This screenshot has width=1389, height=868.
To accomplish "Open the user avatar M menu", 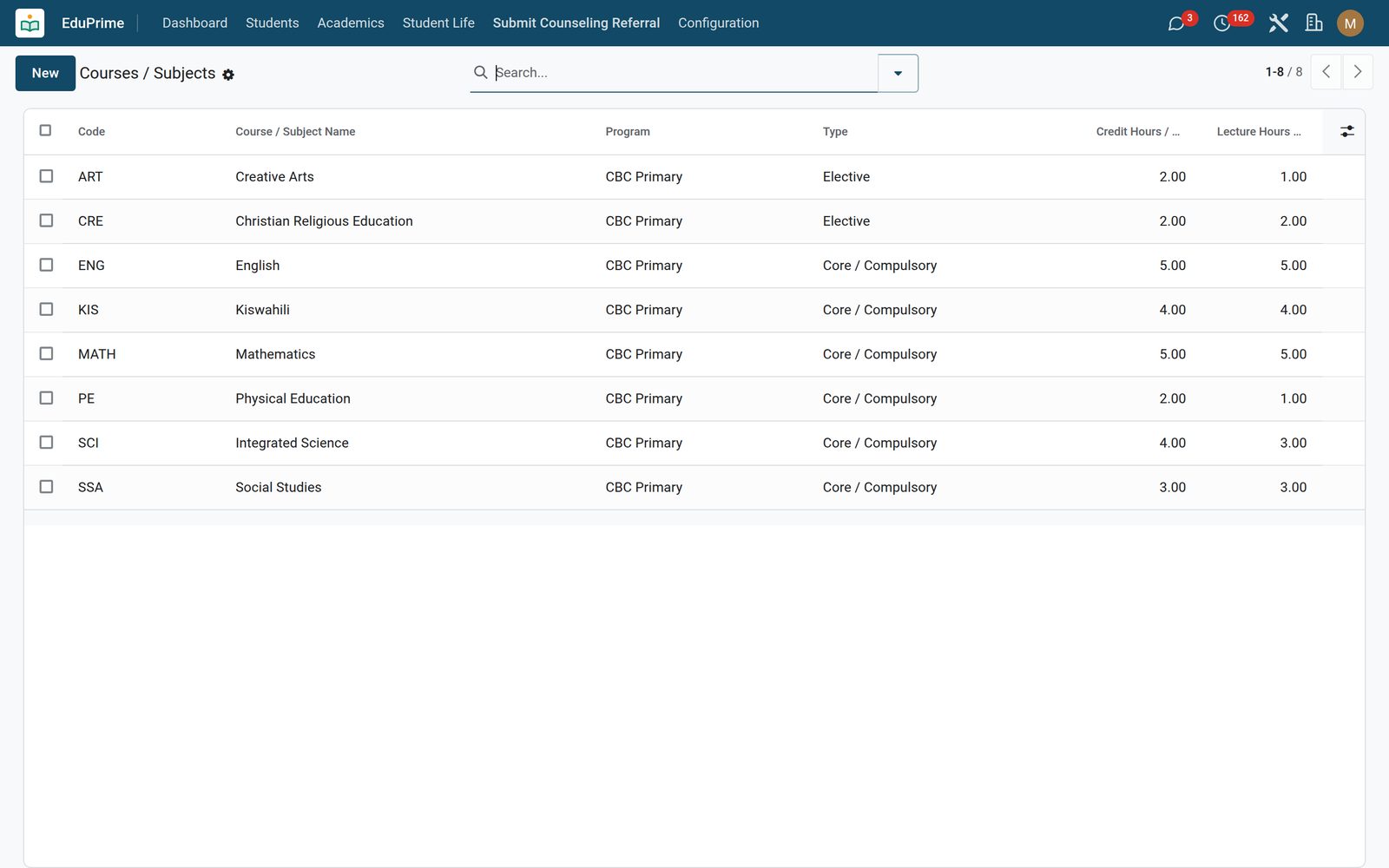I will (1350, 23).
